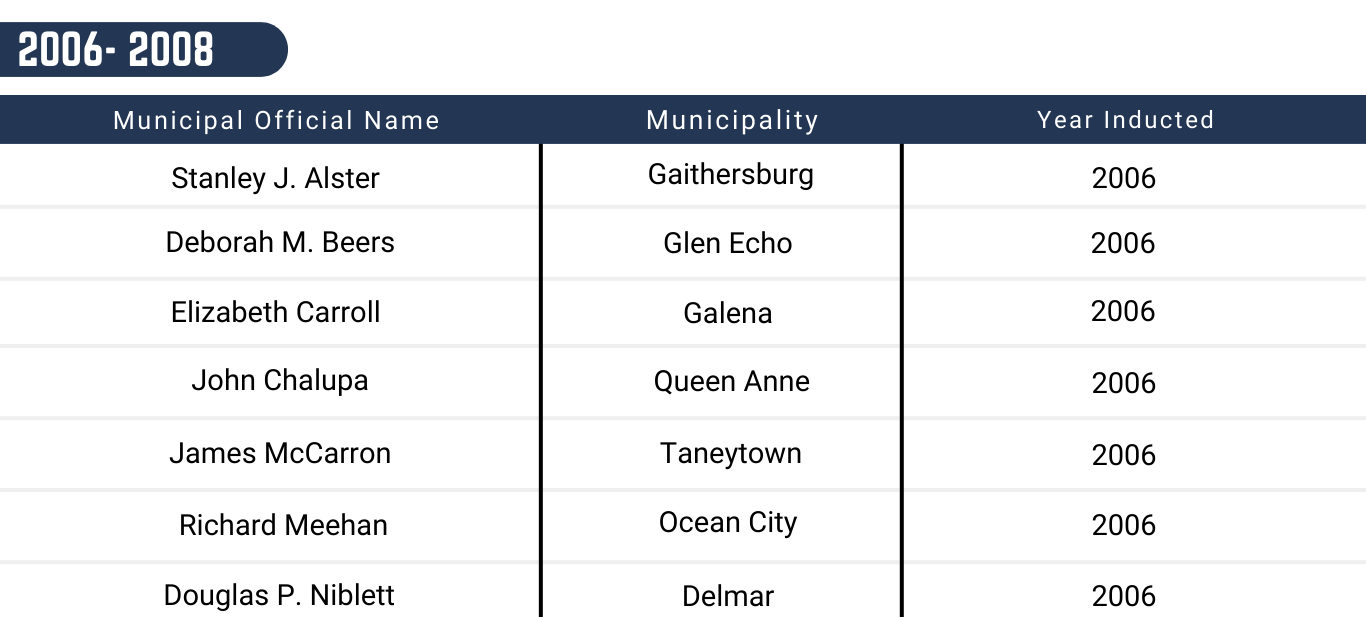Viewport: 1366px width, 617px height.
Task: Click the Glen Echo municipality cell
Action: [728, 243]
